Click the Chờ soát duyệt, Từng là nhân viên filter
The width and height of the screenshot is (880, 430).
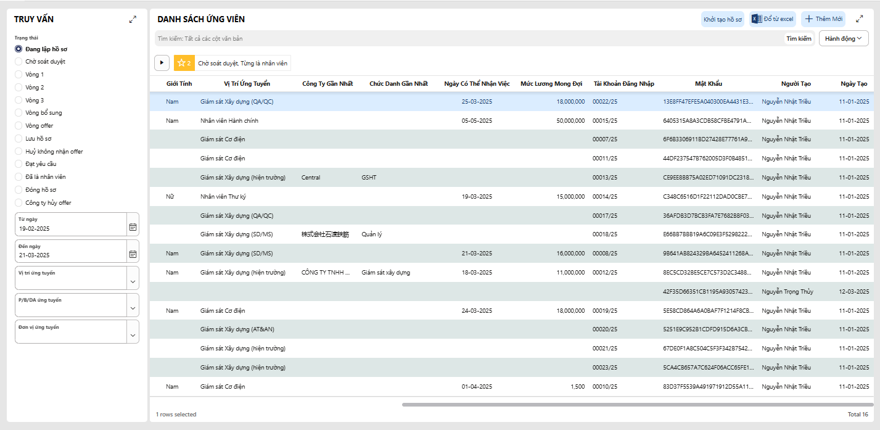(x=242, y=63)
